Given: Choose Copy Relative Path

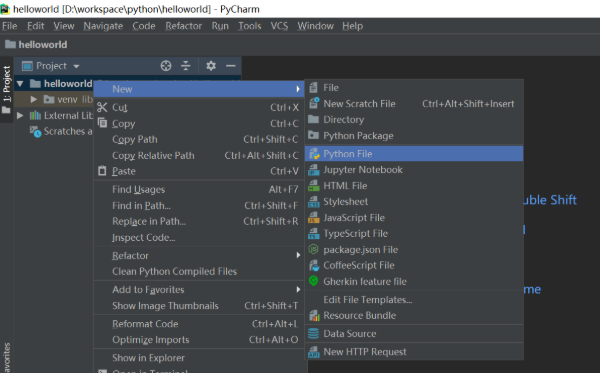Looking at the screenshot, I should pyautogui.click(x=199, y=155).
